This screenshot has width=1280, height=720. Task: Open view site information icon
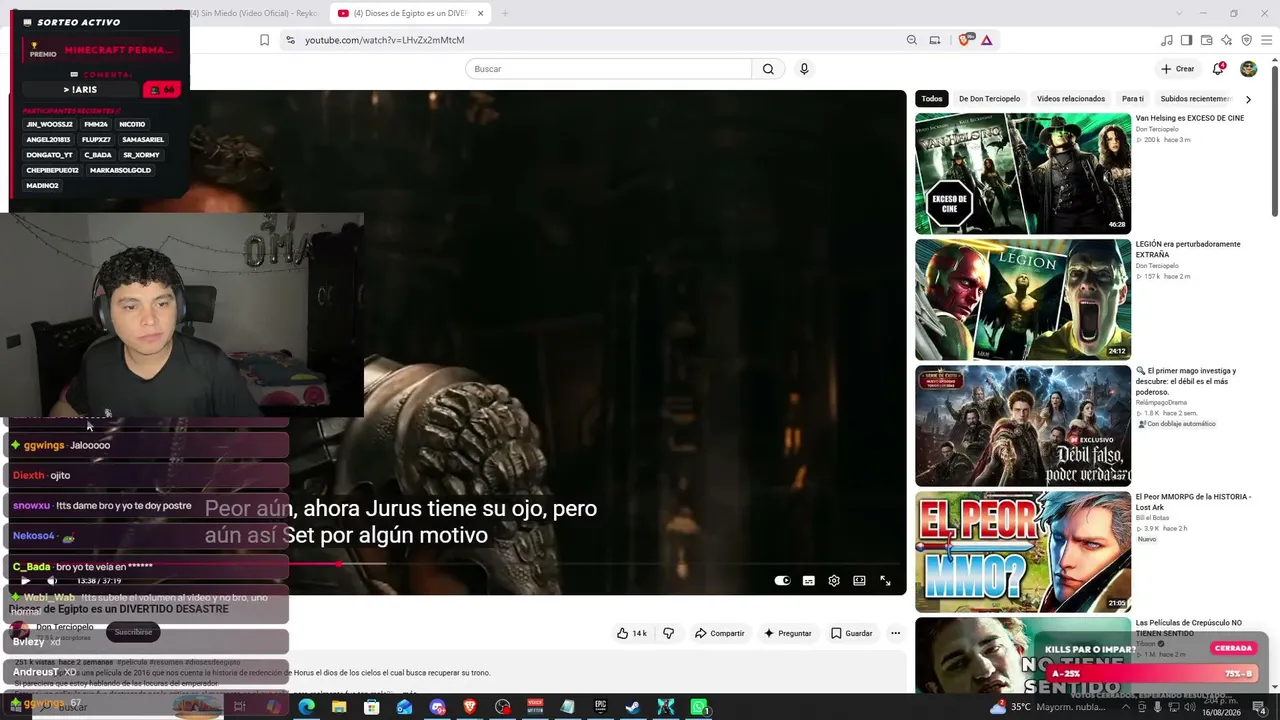[290, 40]
